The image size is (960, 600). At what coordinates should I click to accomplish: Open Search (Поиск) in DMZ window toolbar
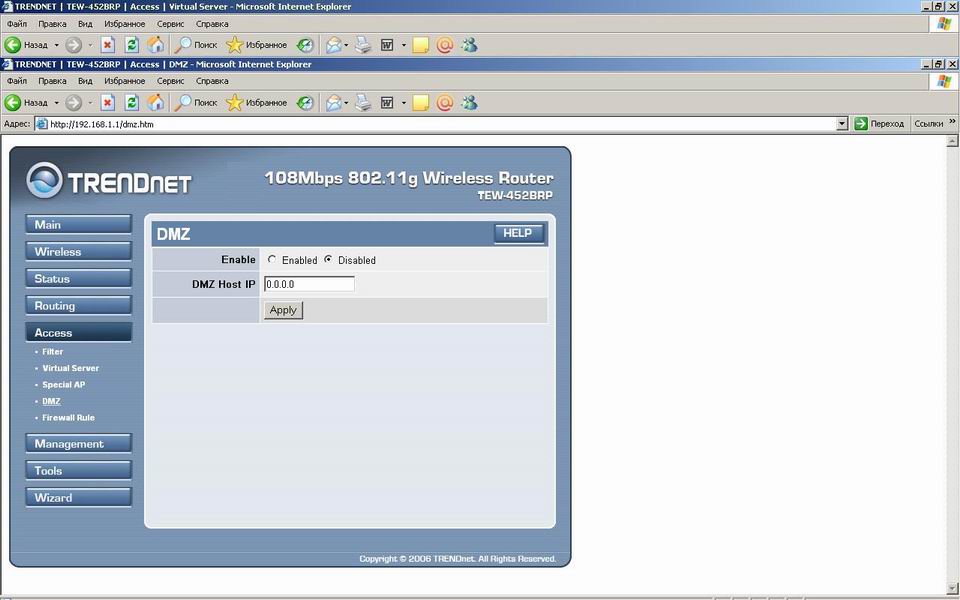[x=195, y=103]
